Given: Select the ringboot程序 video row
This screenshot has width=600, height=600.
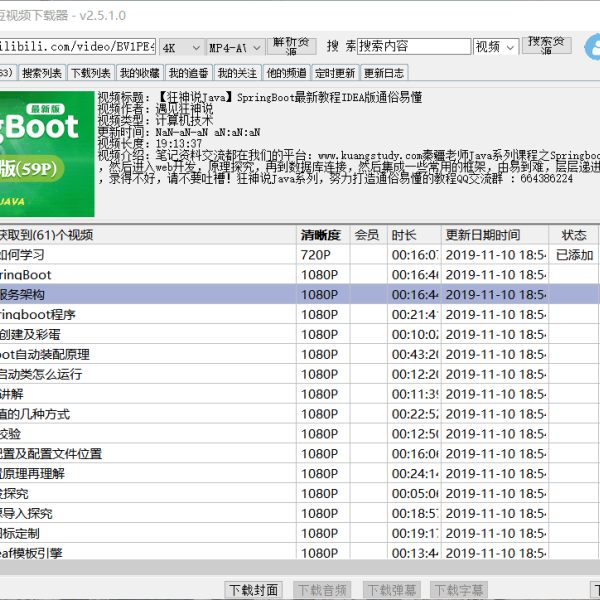Looking at the screenshot, I should pos(298,315).
